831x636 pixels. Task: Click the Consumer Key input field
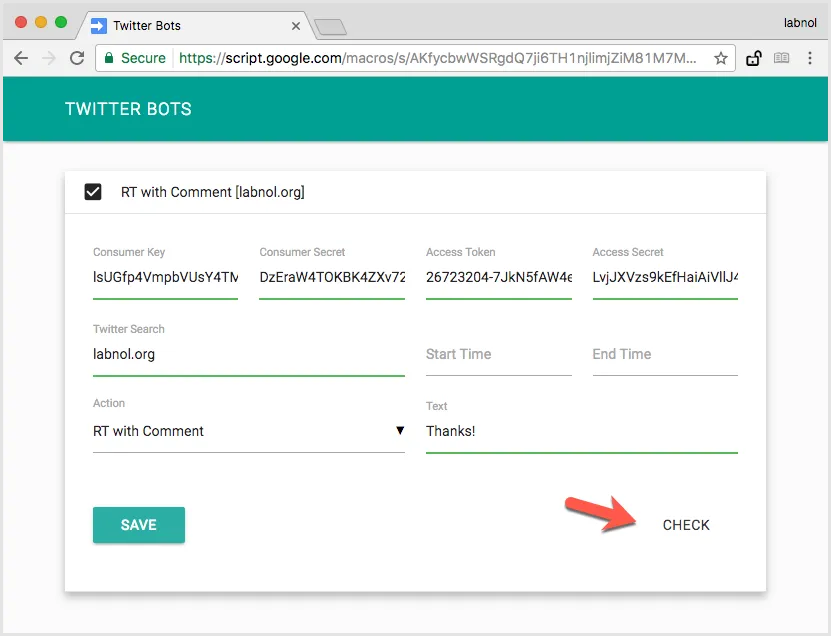165,277
